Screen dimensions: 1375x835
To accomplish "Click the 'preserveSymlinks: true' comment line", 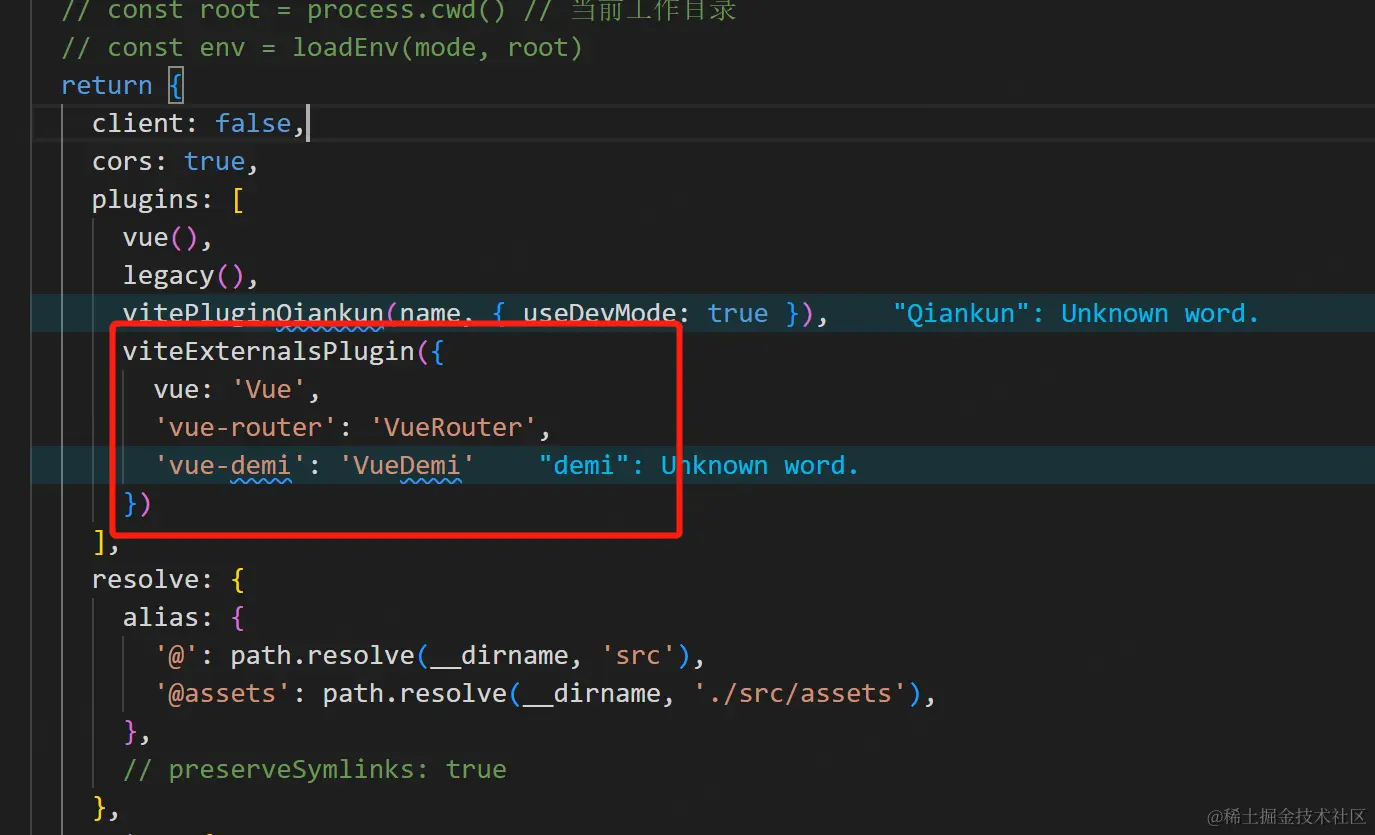I will pyautogui.click(x=315, y=769).
